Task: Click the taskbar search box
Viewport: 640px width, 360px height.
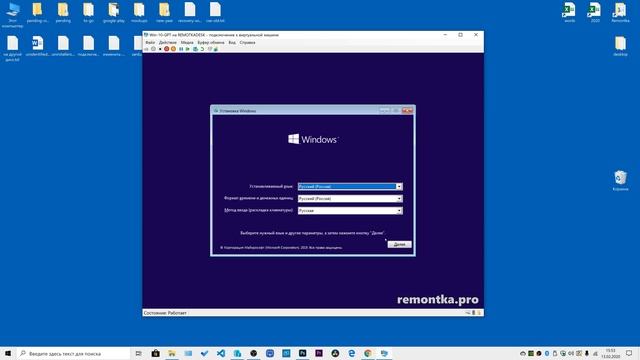Action: click(73, 353)
